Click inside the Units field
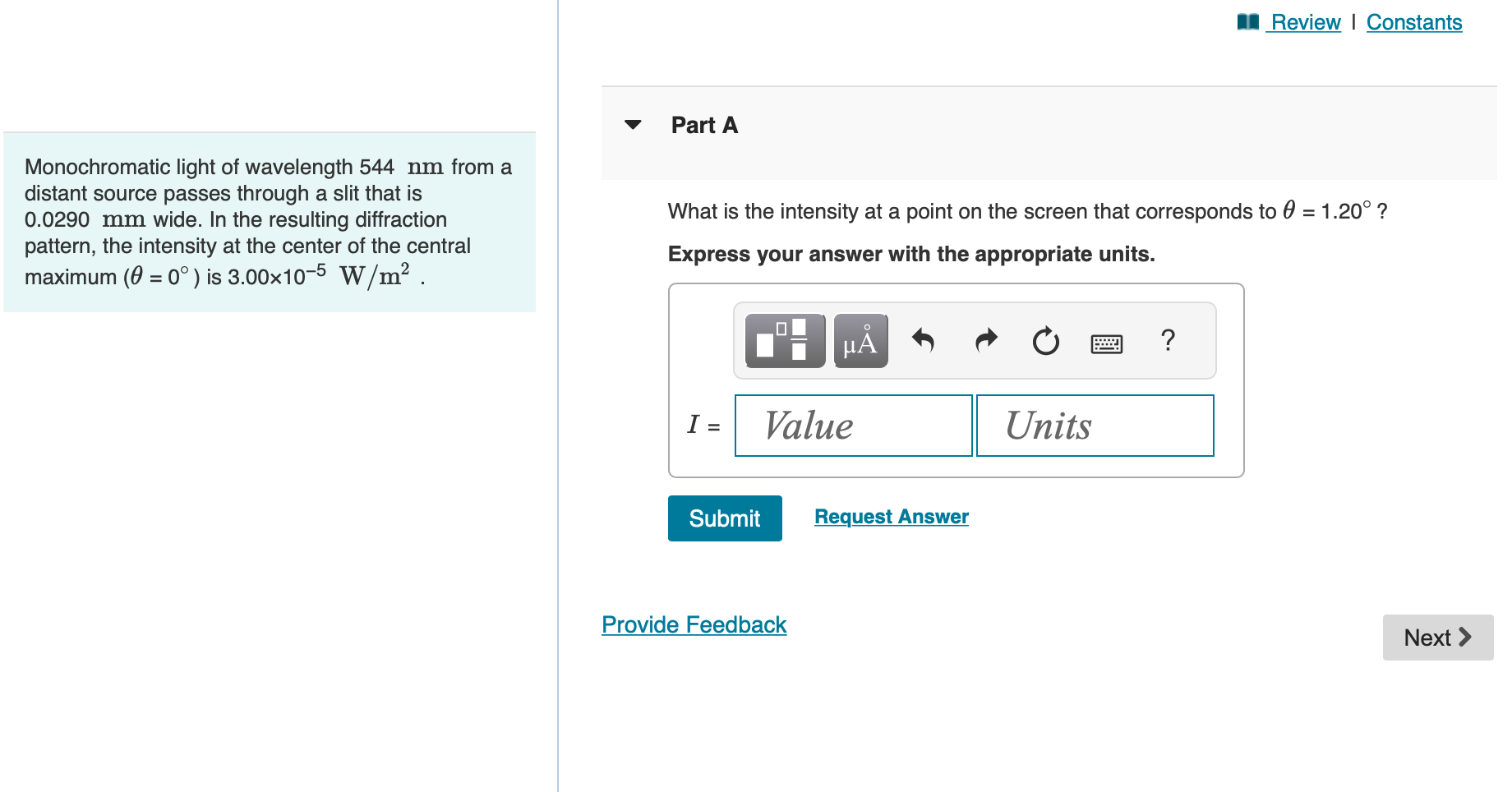 (x=1094, y=425)
